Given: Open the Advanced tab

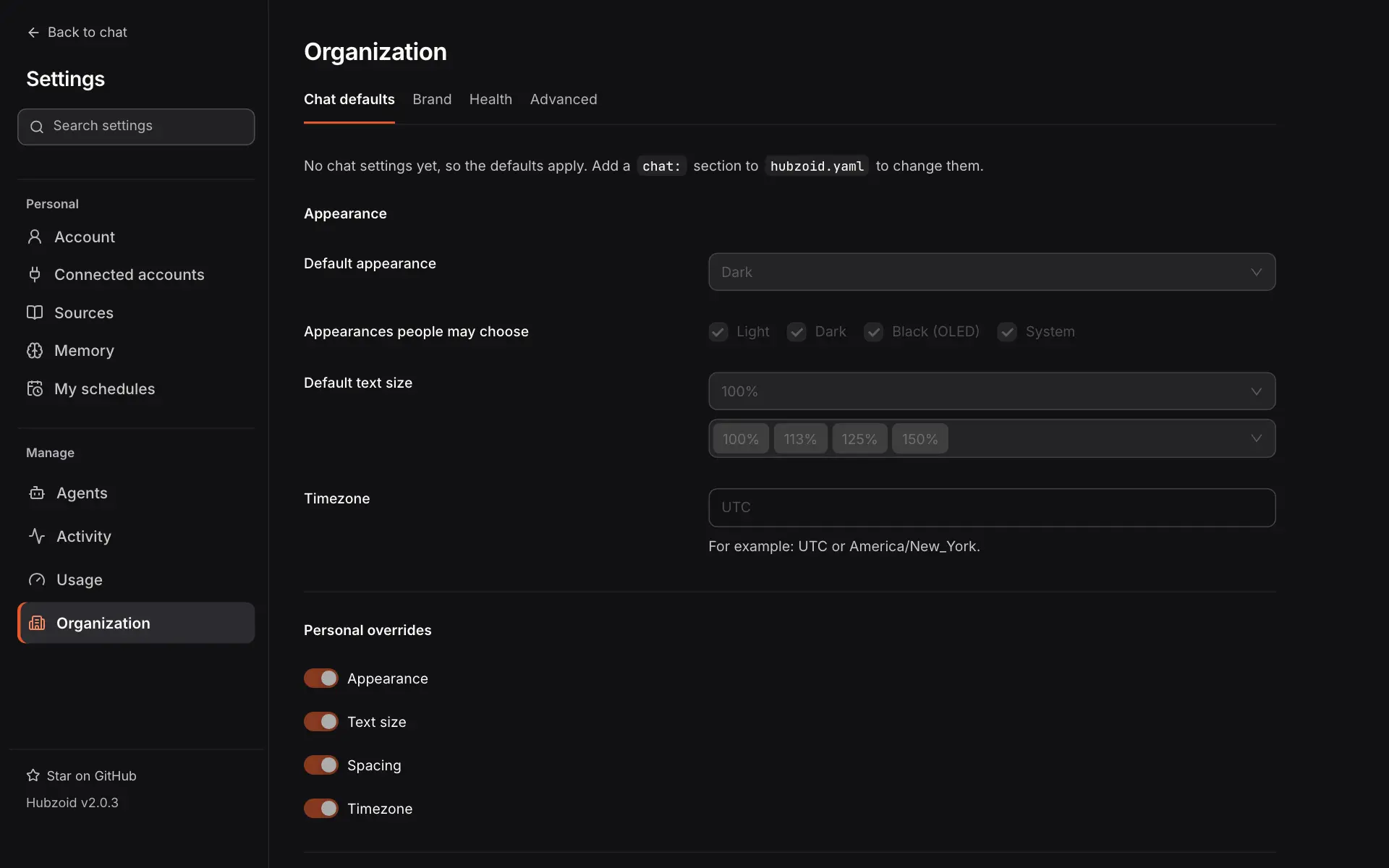Looking at the screenshot, I should 564,99.
